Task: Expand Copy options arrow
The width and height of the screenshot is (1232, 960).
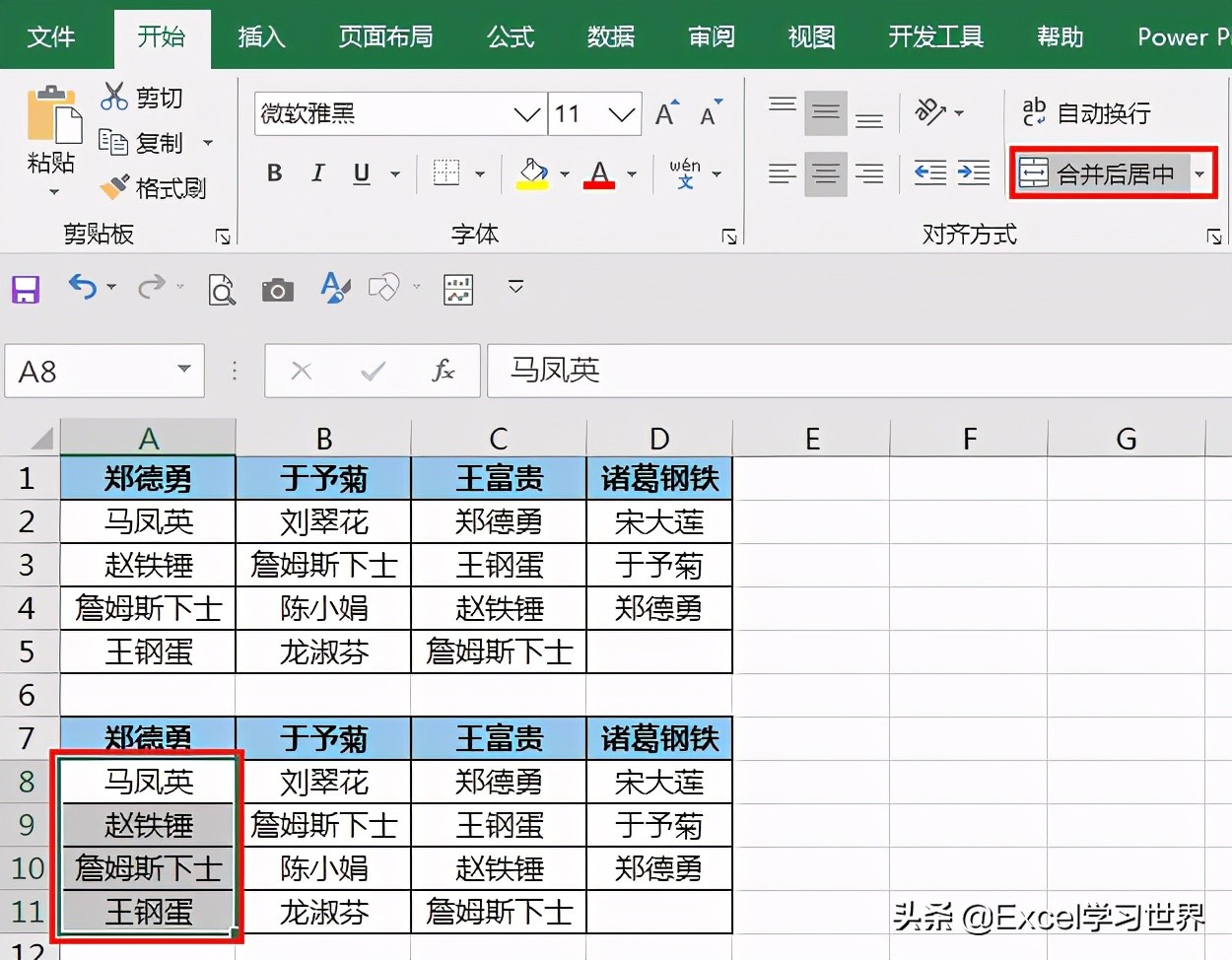Action: click(208, 143)
